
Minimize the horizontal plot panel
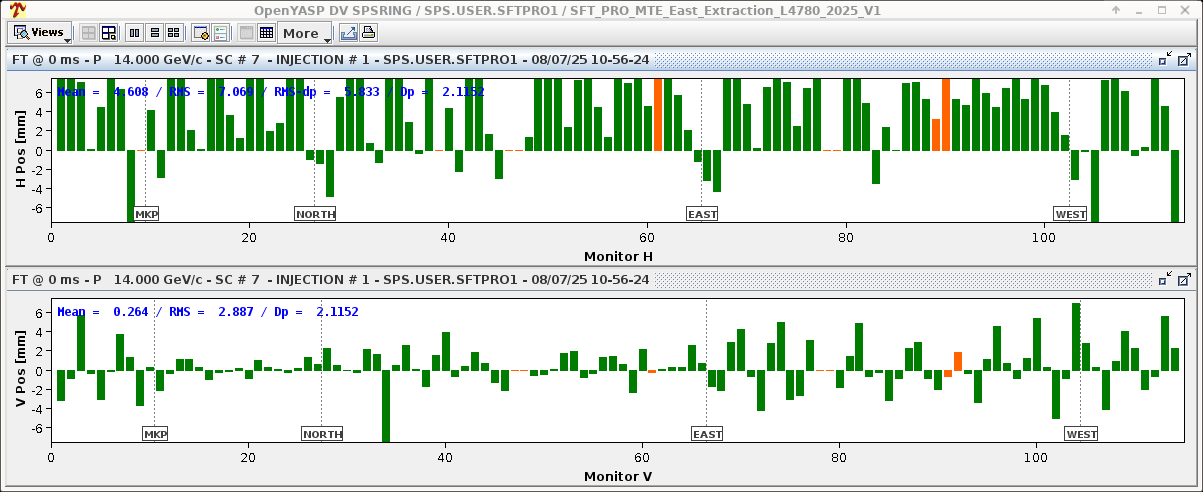(x=1164, y=60)
